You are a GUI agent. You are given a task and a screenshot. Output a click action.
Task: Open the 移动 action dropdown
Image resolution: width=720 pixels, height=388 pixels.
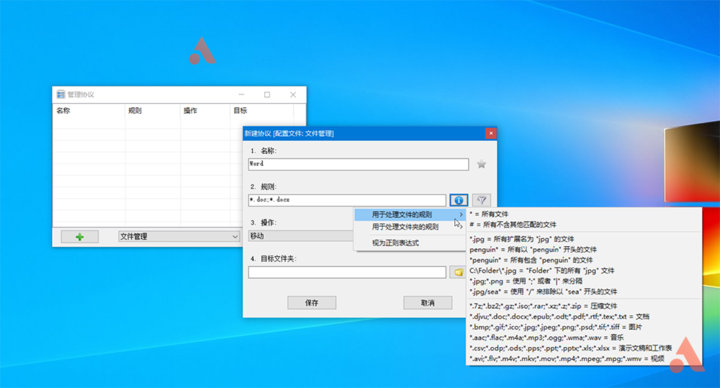point(301,236)
